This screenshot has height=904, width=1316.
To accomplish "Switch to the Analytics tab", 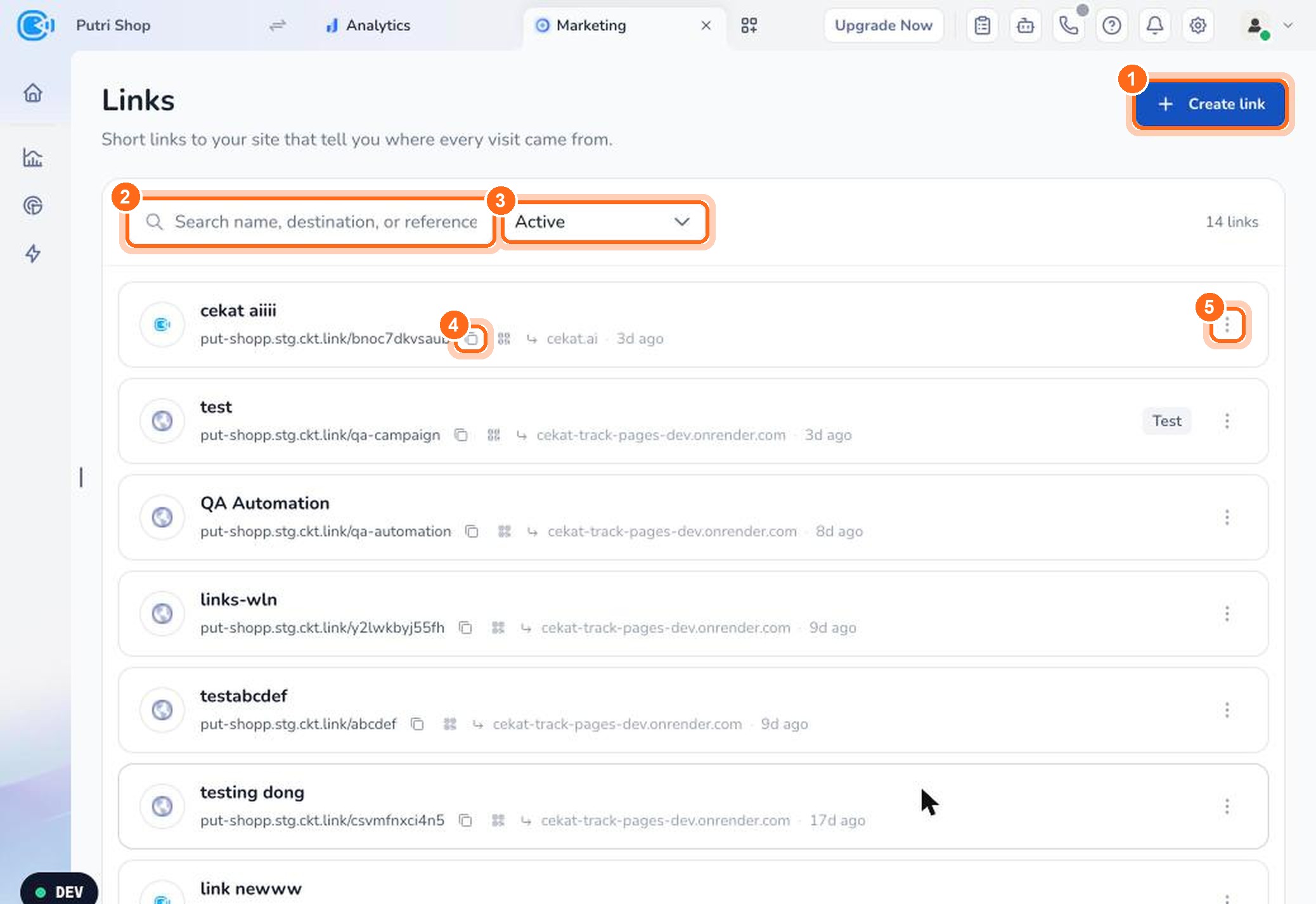I will point(368,25).
